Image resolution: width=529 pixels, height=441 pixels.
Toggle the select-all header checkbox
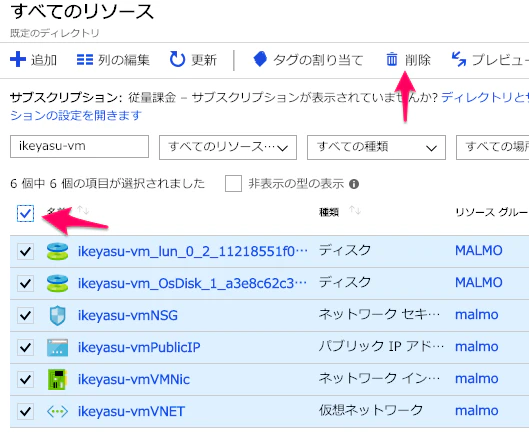(x=25, y=213)
